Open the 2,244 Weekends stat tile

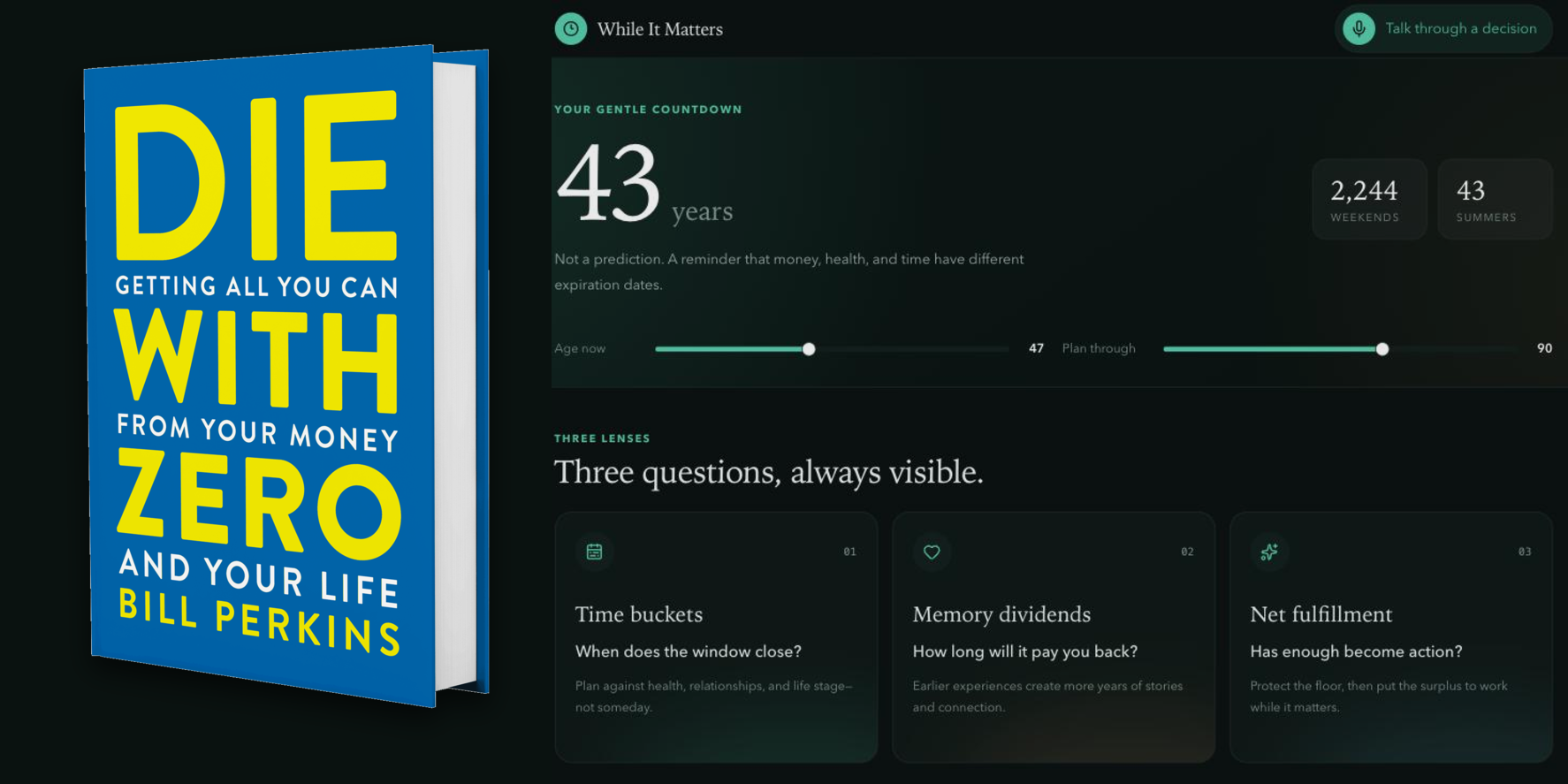[x=1369, y=199]
